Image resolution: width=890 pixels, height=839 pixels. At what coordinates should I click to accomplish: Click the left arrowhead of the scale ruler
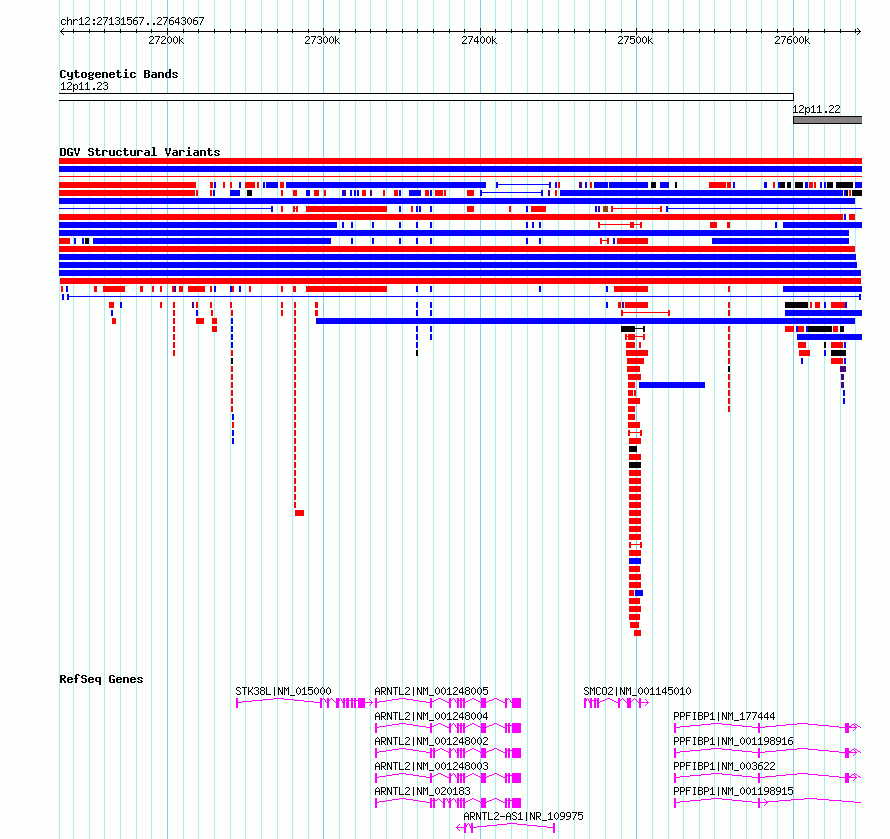pyautogui.click(x=62, y=31)
